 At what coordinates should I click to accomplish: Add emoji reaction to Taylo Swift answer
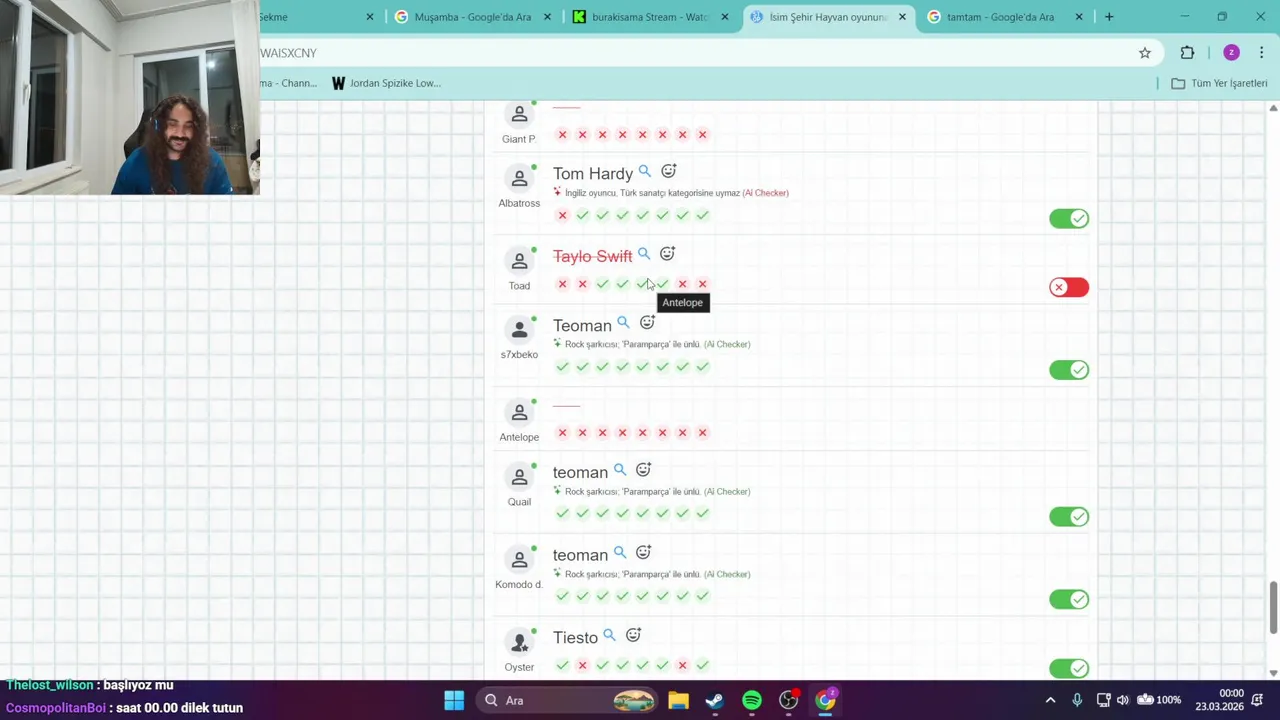[x=667, y=254]
